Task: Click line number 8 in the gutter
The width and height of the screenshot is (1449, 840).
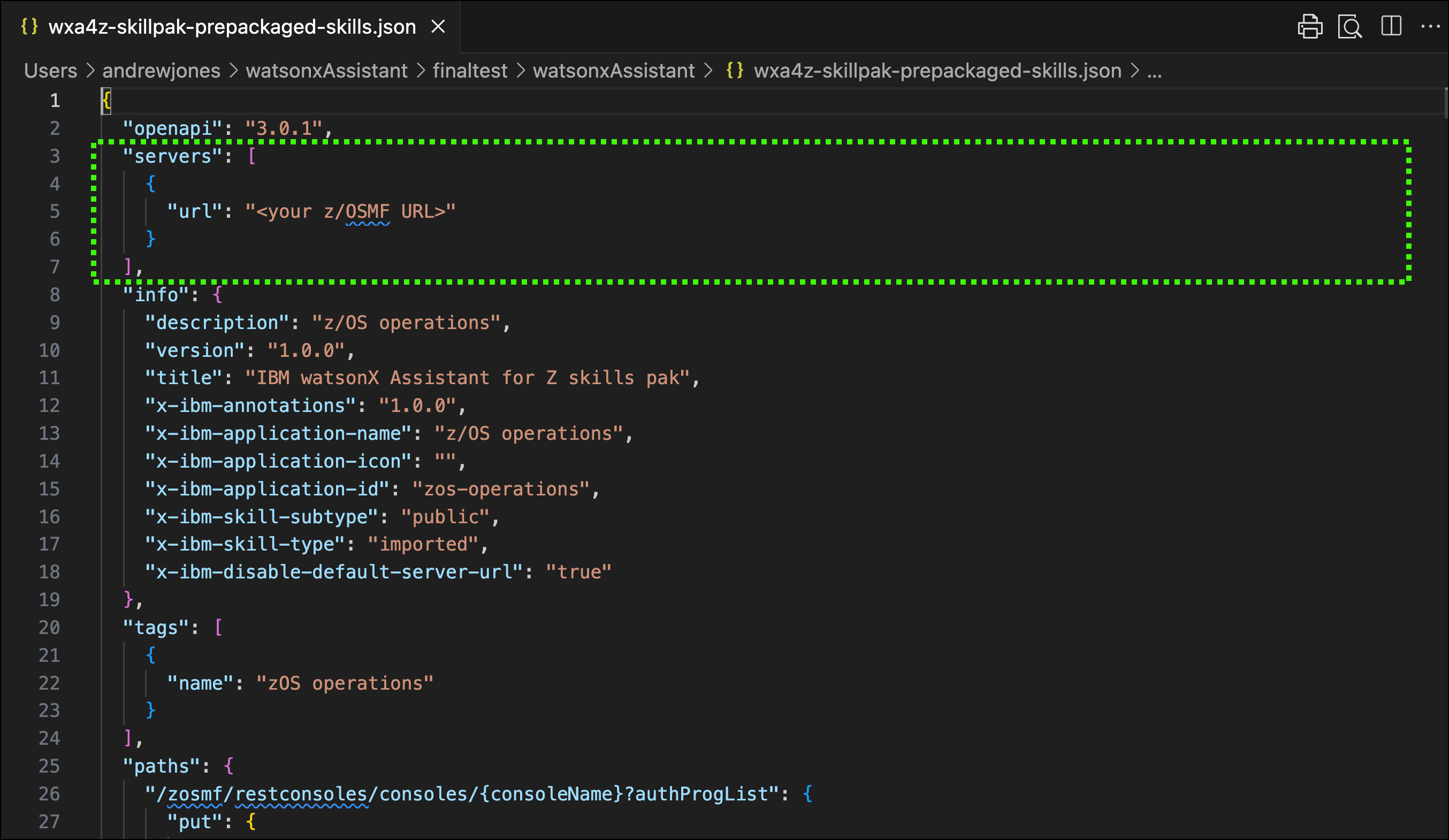Action: tap(55, 294)
